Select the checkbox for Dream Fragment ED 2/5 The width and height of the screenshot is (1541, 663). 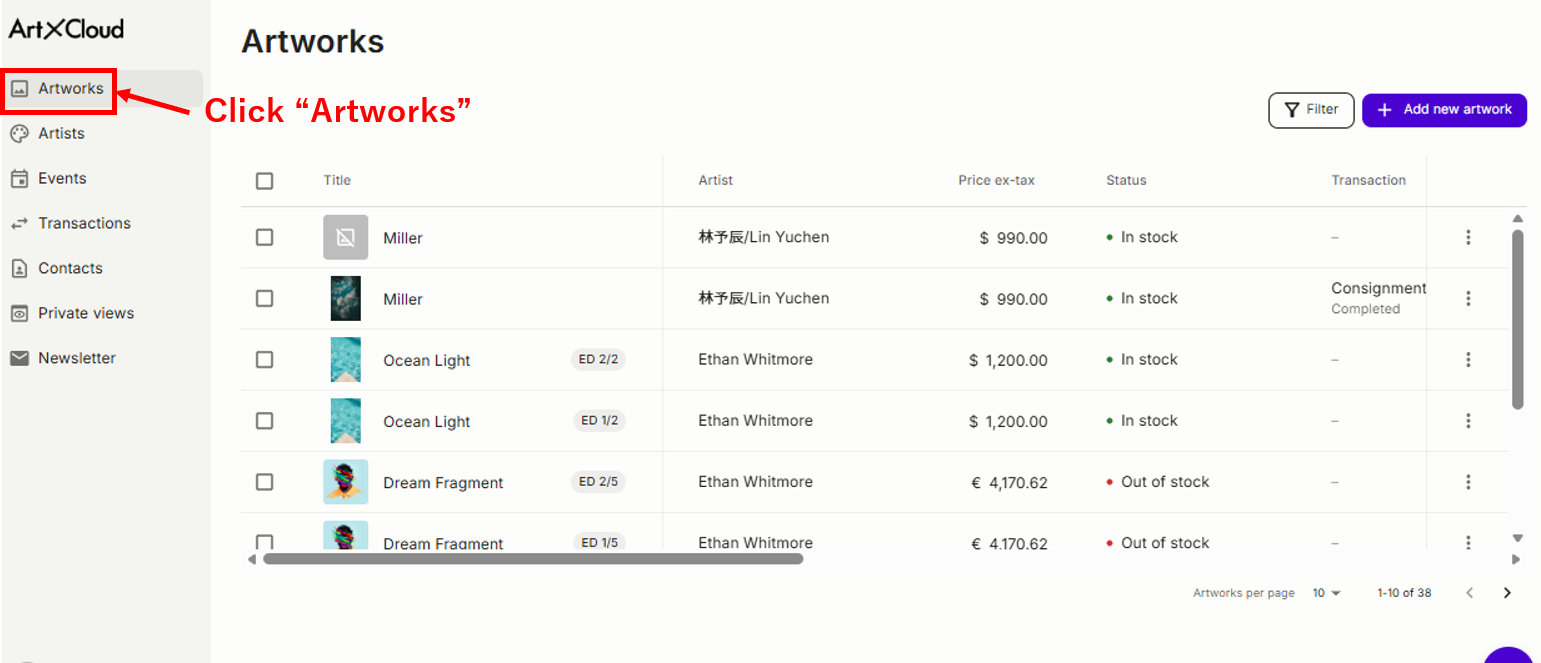[264, 482]
